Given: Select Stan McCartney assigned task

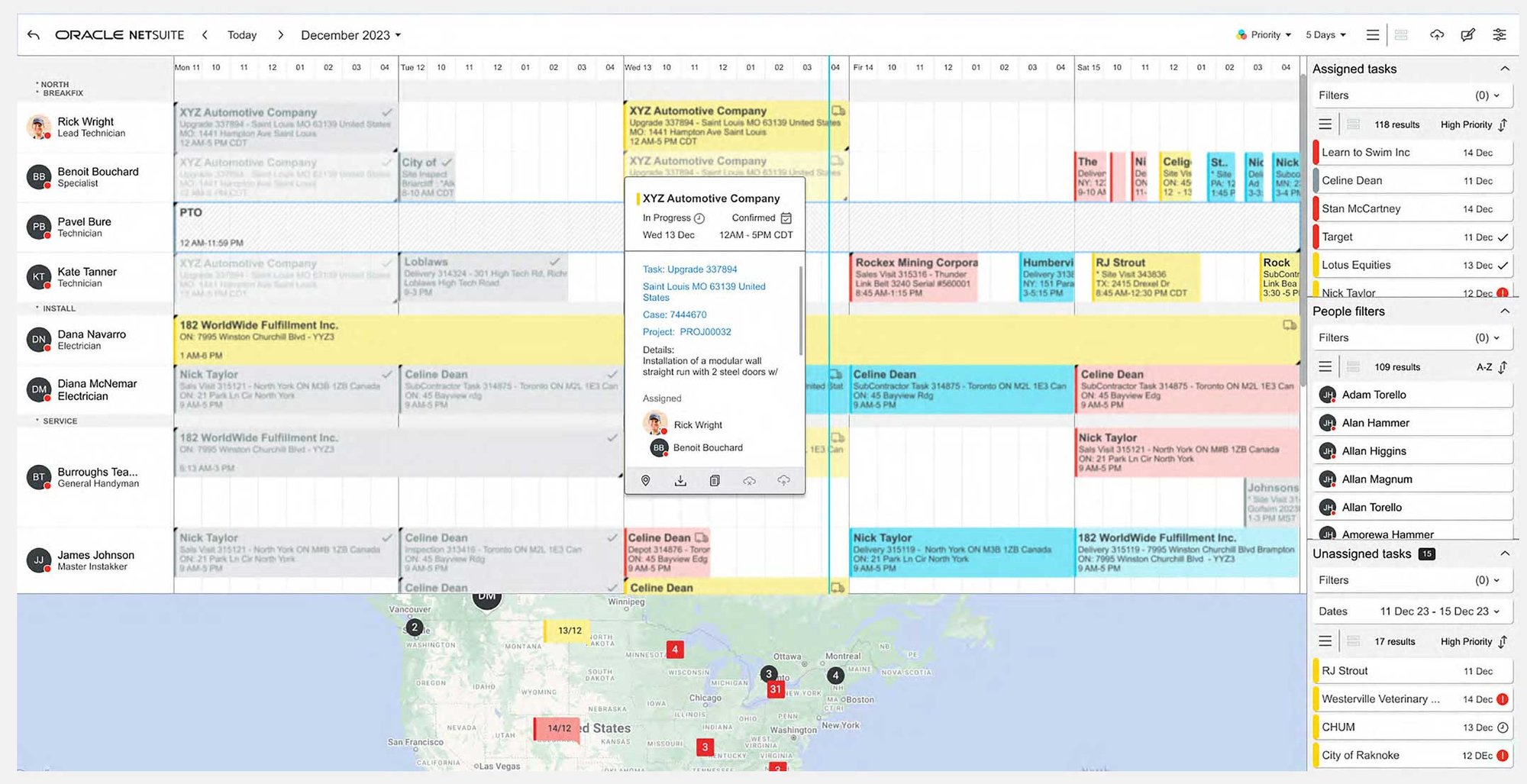Looking at the screenshot, I should [x=1412, y=209].
